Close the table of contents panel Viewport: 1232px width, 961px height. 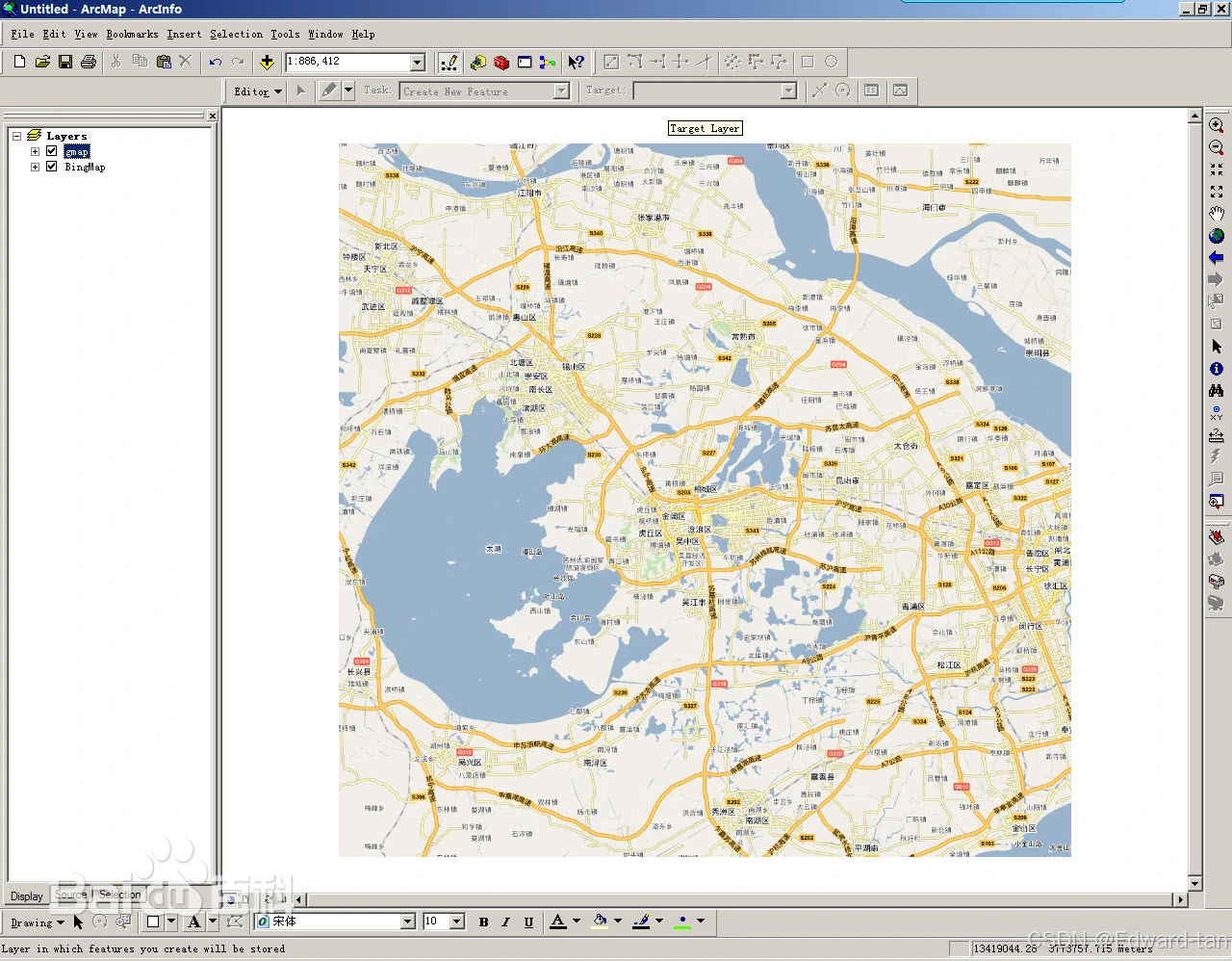[213, 116]
